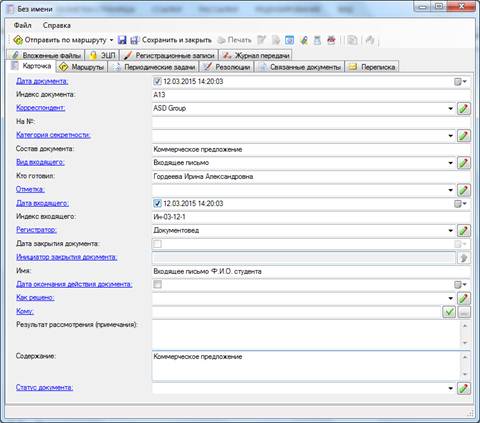
Task: Expand the Корреспондент dropdown list
Action: point(450,109)
